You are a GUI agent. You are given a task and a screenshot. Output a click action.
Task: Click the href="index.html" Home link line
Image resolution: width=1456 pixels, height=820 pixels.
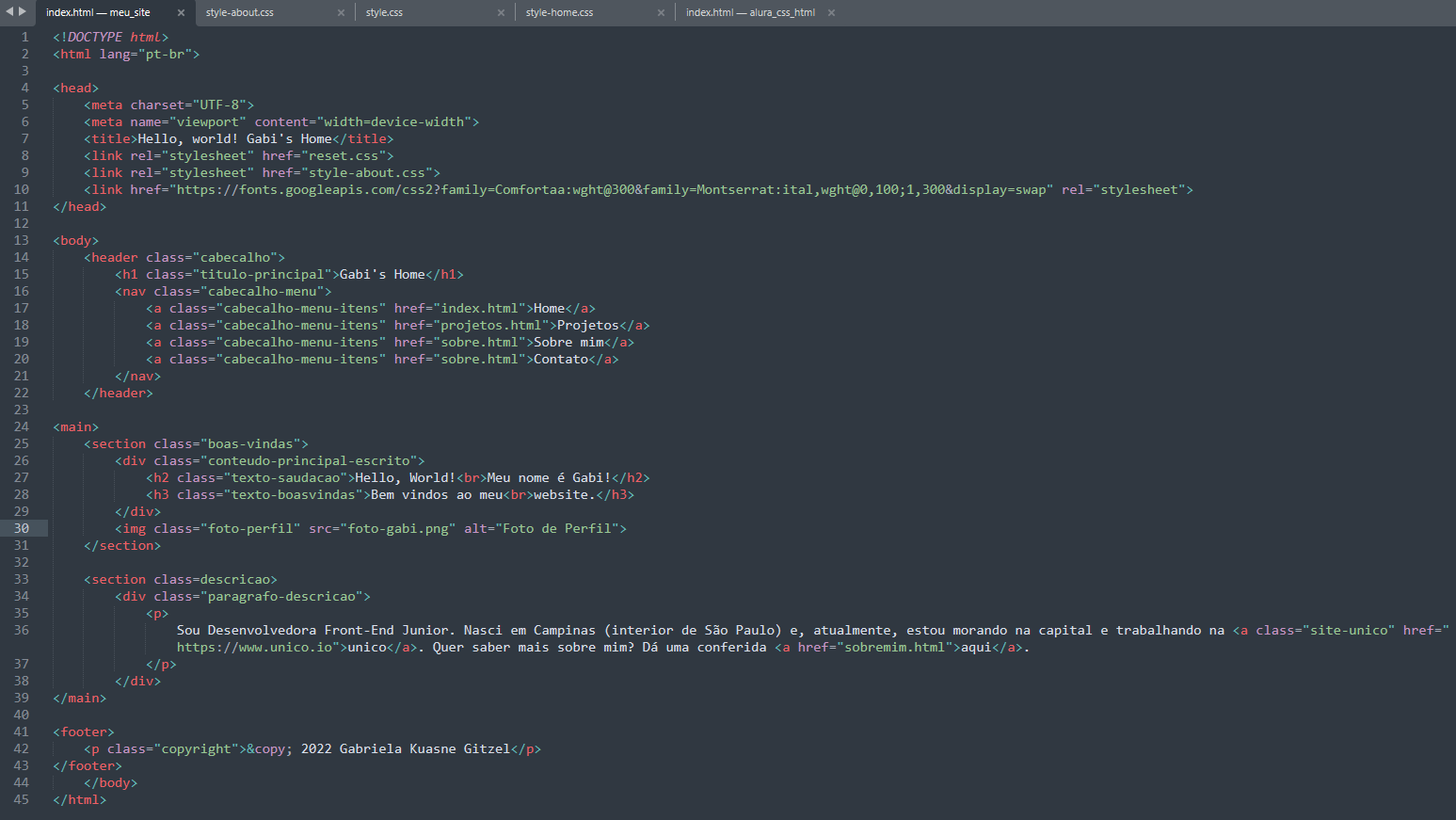tap(371, 308)
